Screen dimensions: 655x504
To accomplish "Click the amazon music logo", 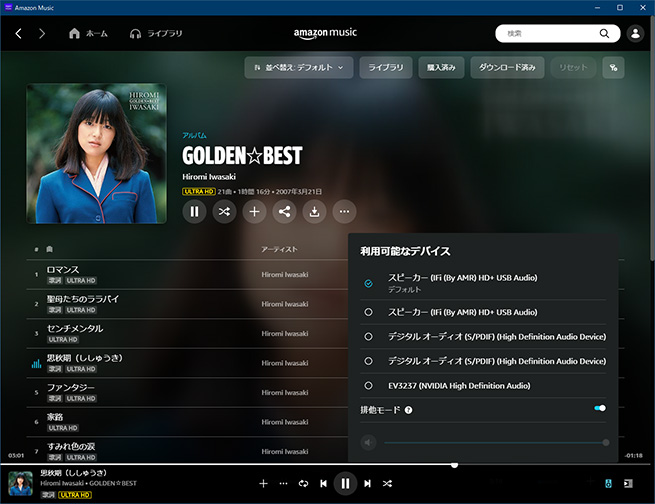I will tap(325, 33).
